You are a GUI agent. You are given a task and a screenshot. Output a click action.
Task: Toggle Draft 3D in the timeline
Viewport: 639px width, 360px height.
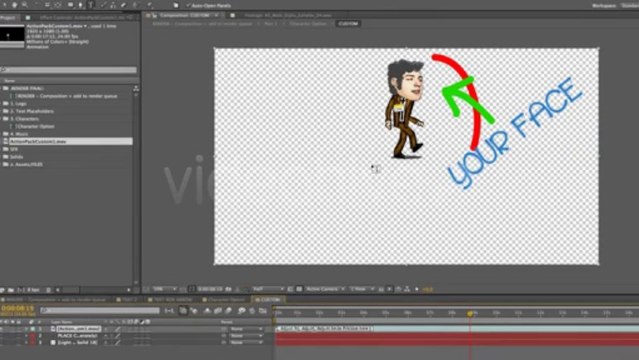coord(194,311)
